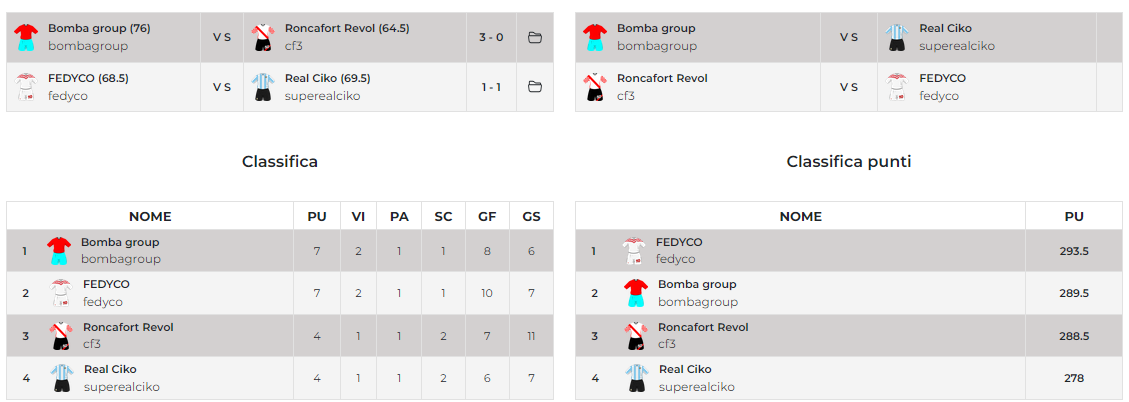Click Bomba group red jersey in Classifica table
Screen dimensions: 1129x402
tap(59, 250)
